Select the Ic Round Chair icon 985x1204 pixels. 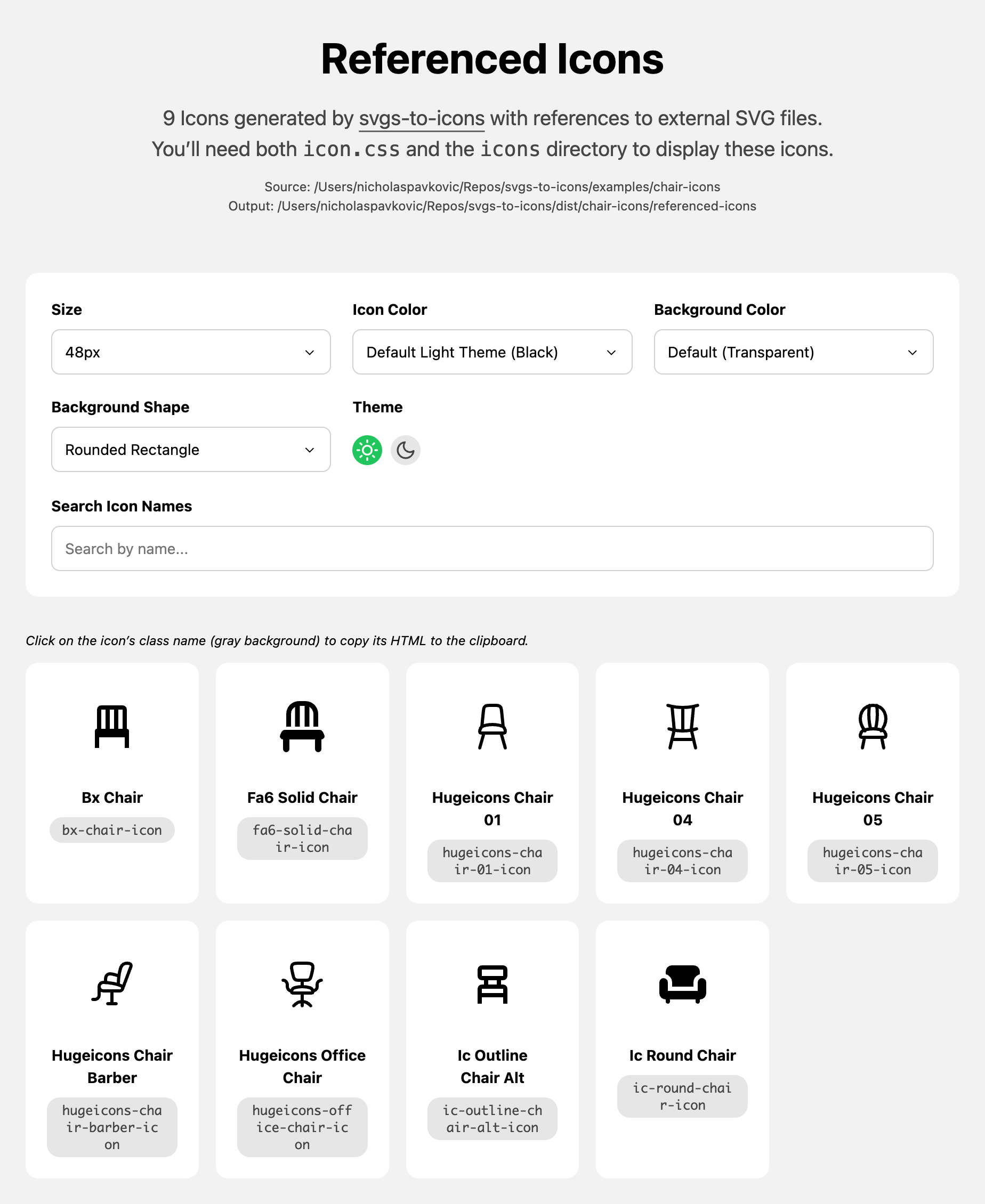click(682, 985)
